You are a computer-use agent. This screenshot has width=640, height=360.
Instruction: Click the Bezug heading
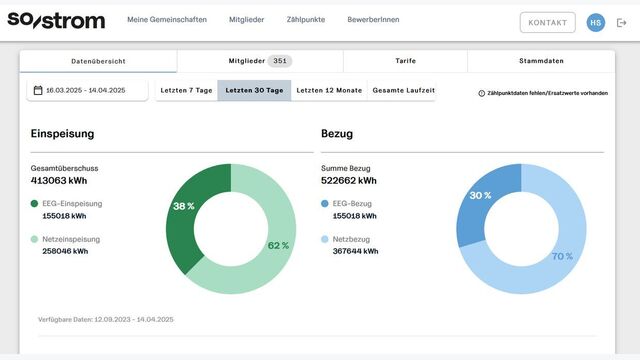pyautogui.click(x=337, y=134)
